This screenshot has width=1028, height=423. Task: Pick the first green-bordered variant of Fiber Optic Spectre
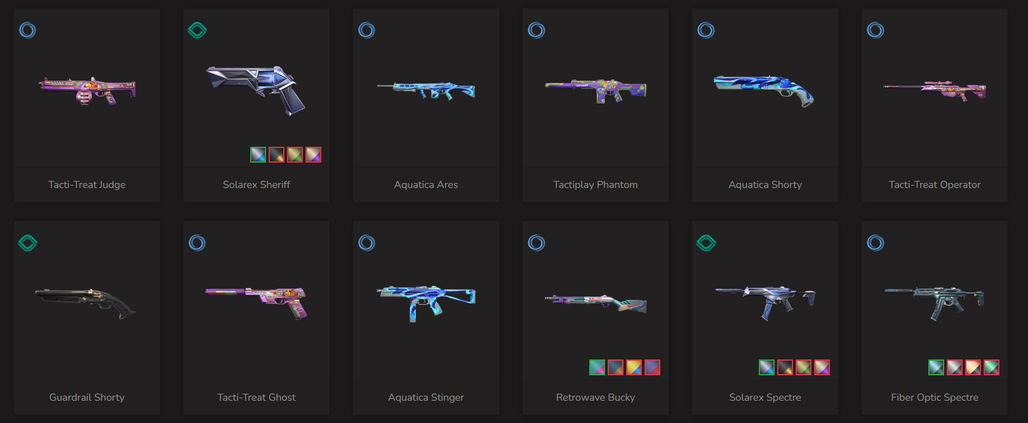coord(937,367)
